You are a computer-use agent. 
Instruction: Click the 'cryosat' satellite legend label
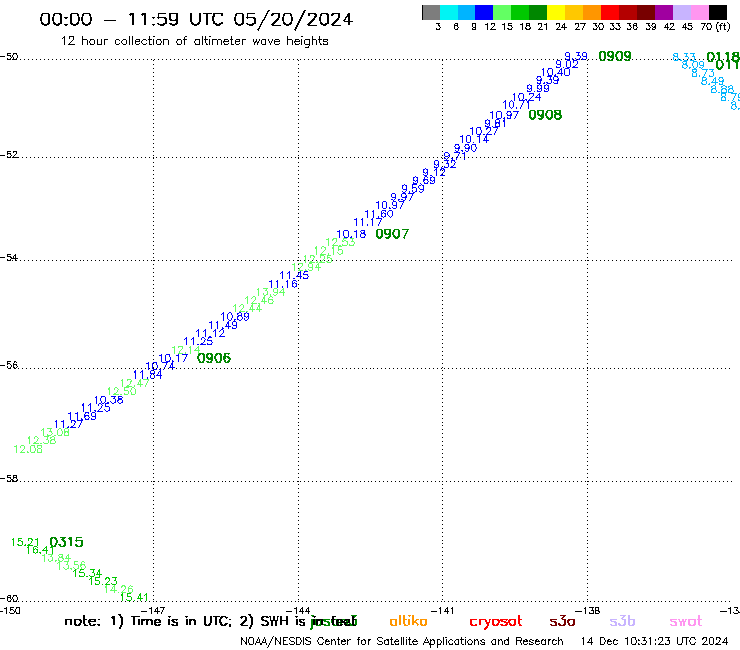pos(496,622)
